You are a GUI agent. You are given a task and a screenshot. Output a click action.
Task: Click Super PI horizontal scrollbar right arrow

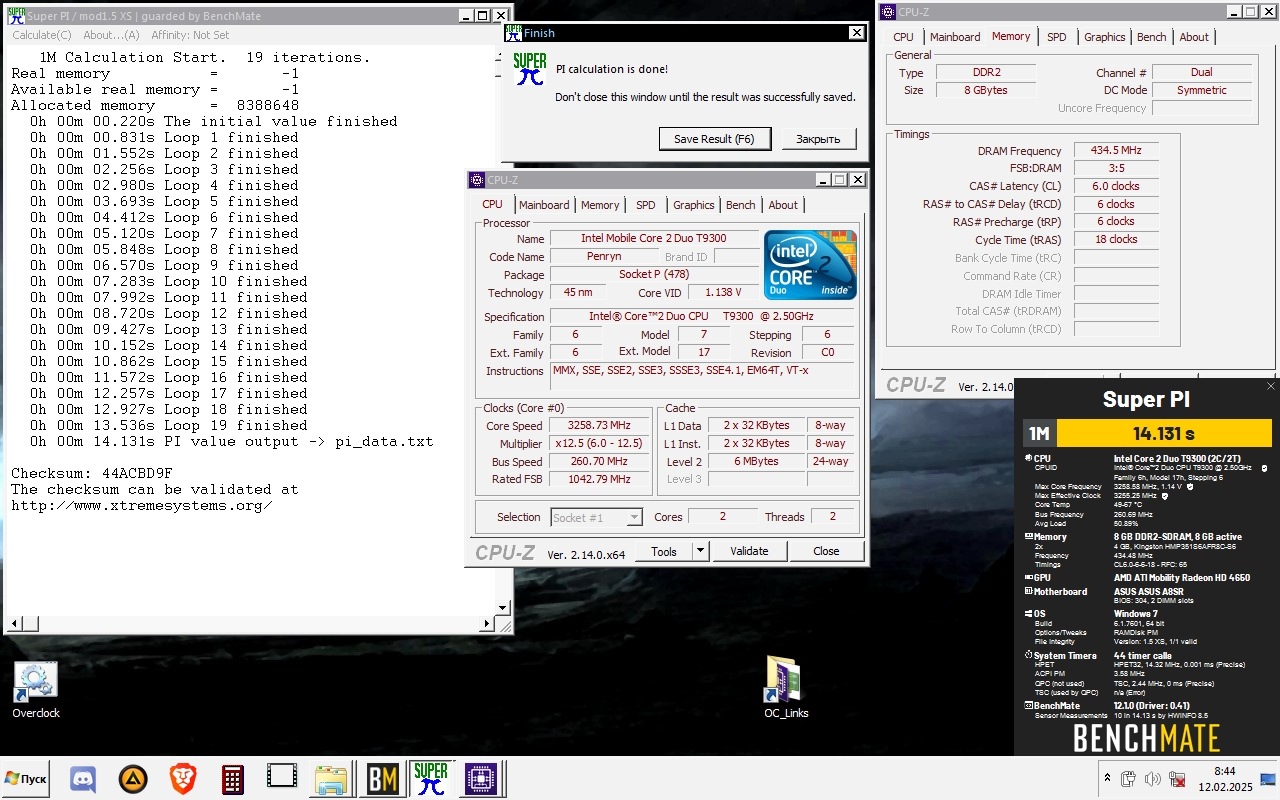[488, 624]
